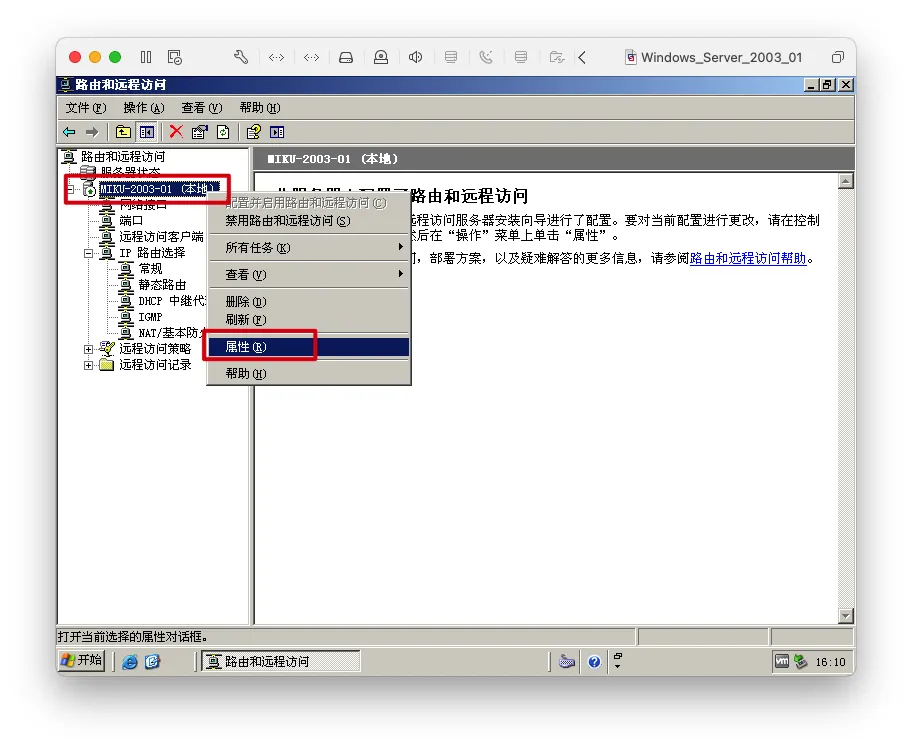Collapse the MIKU-2003-01 (本地) tree node

[71, 189]
